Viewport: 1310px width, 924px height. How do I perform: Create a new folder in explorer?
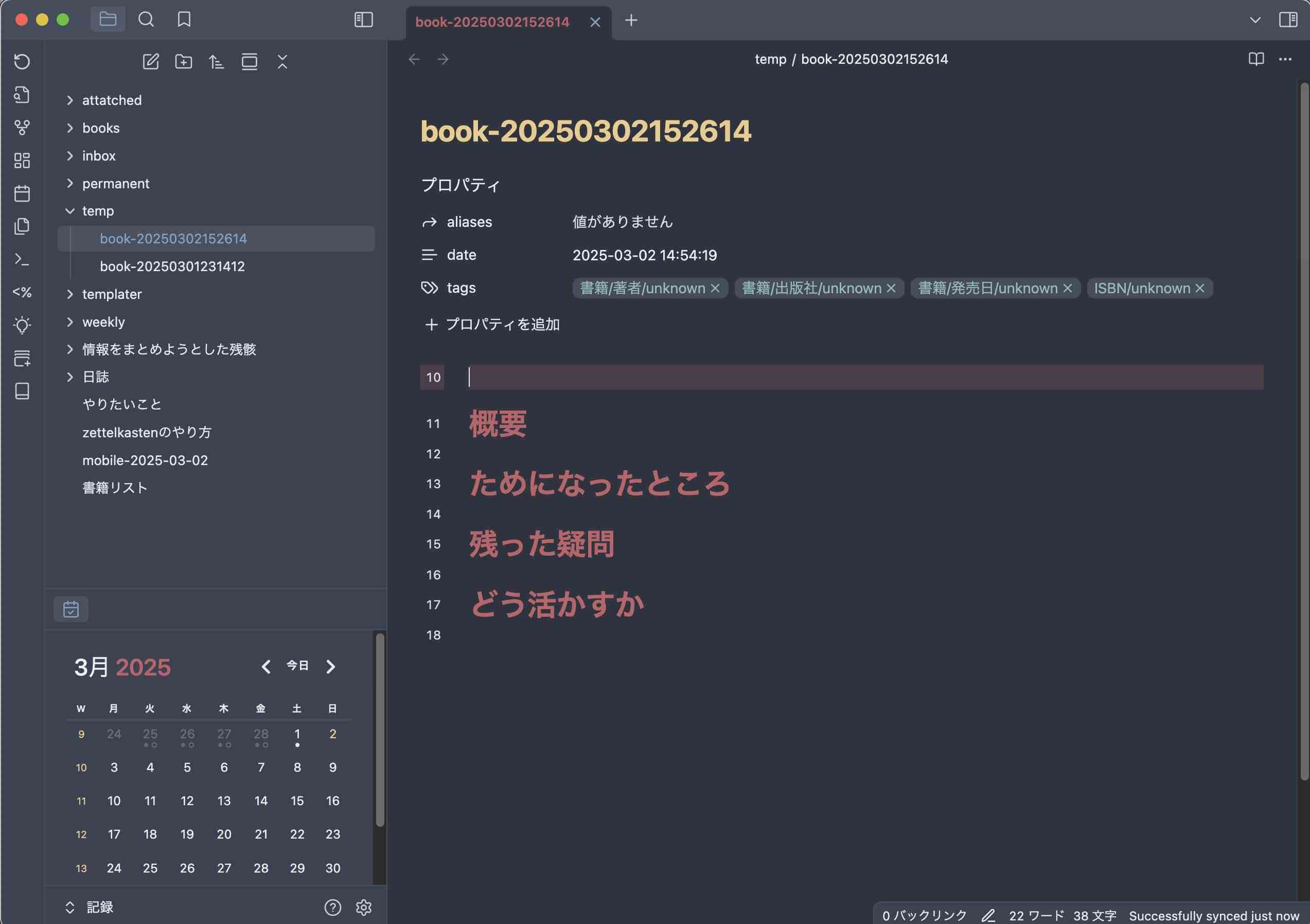pos(183,62)
